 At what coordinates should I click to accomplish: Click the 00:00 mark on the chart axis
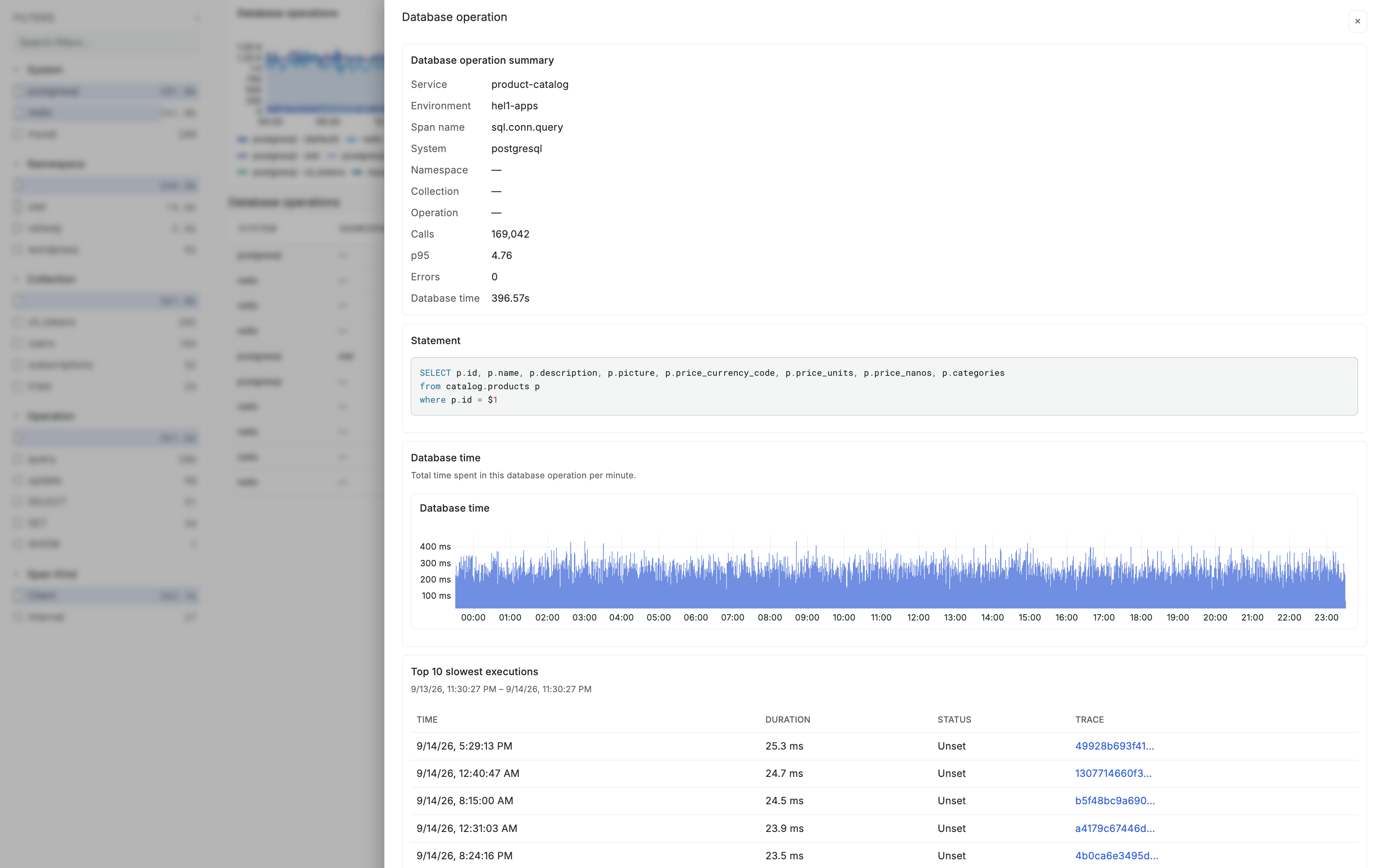(473, 618)
